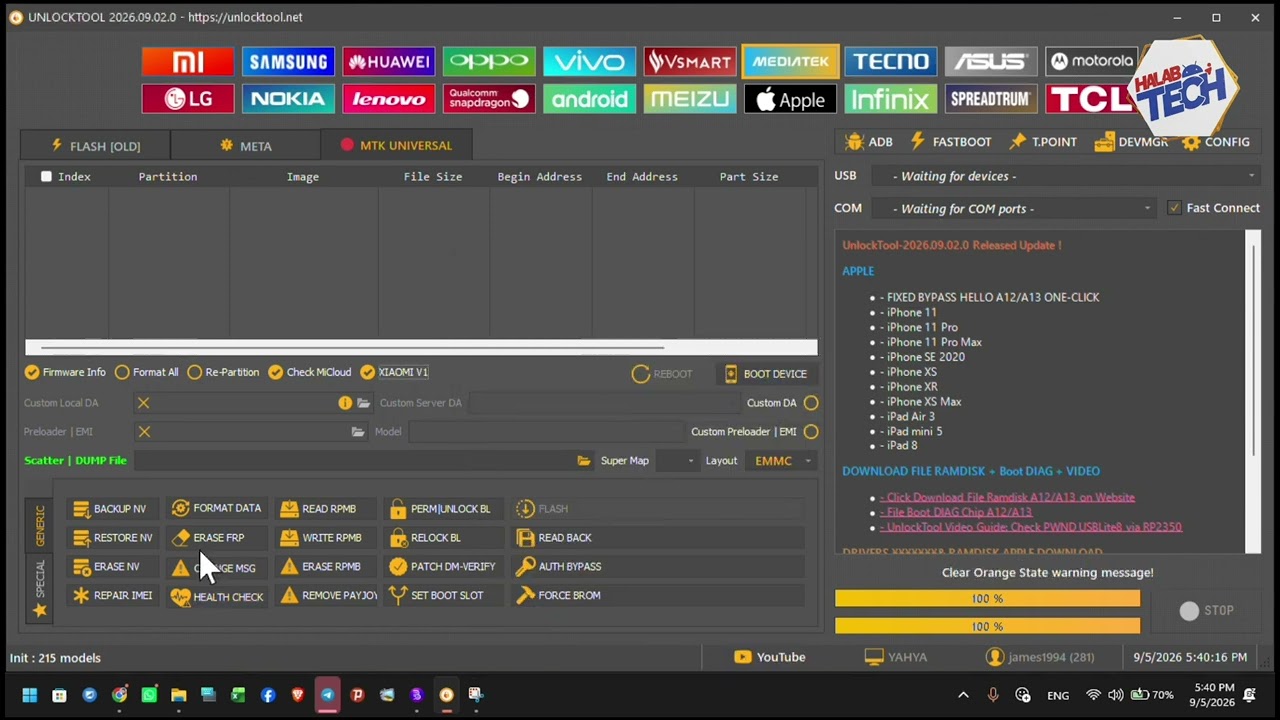
Task: Select the Re-Partition radio option
Action: (x=223, y=372)
